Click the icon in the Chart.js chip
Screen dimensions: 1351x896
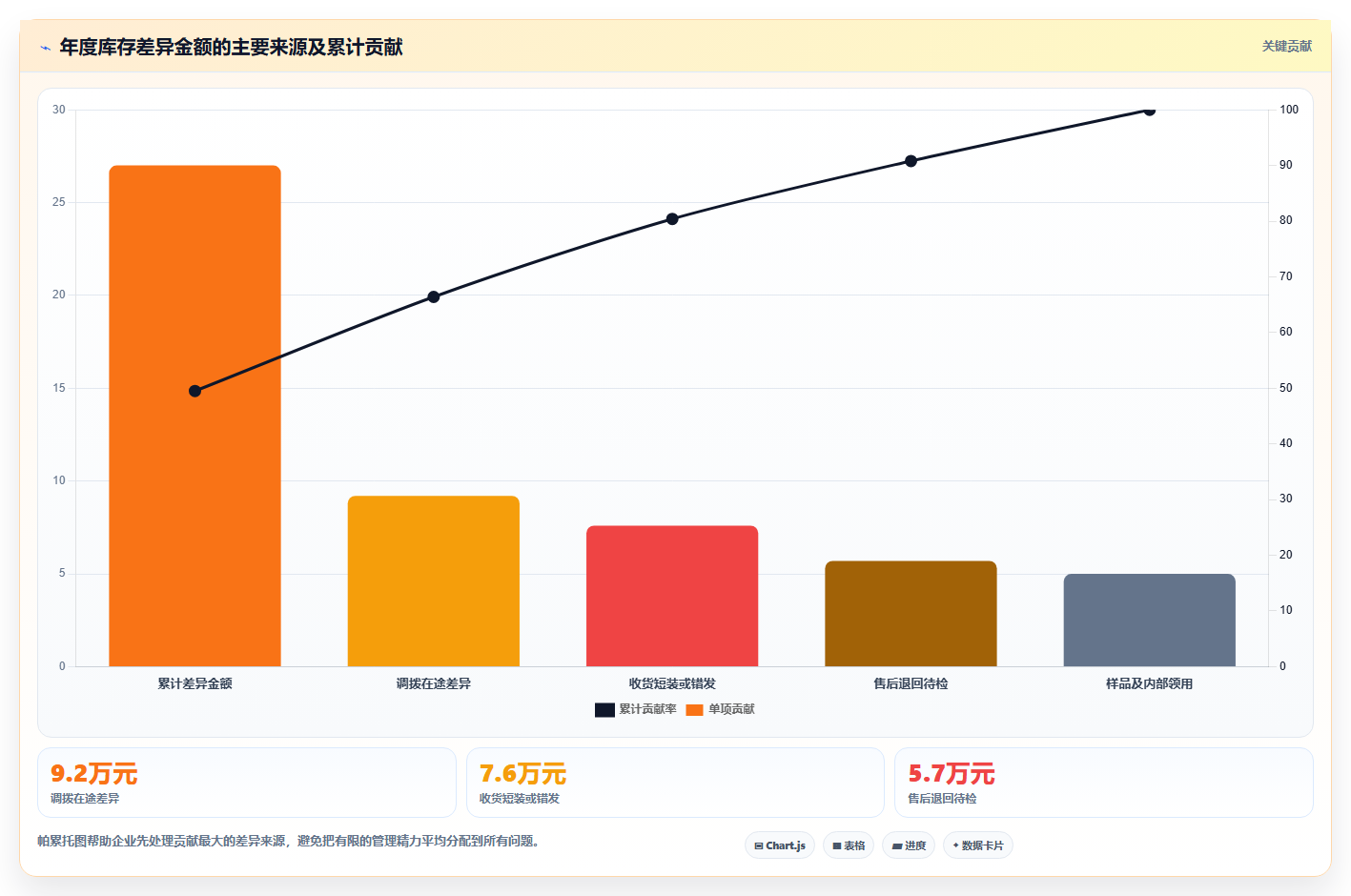click(759, 846)
